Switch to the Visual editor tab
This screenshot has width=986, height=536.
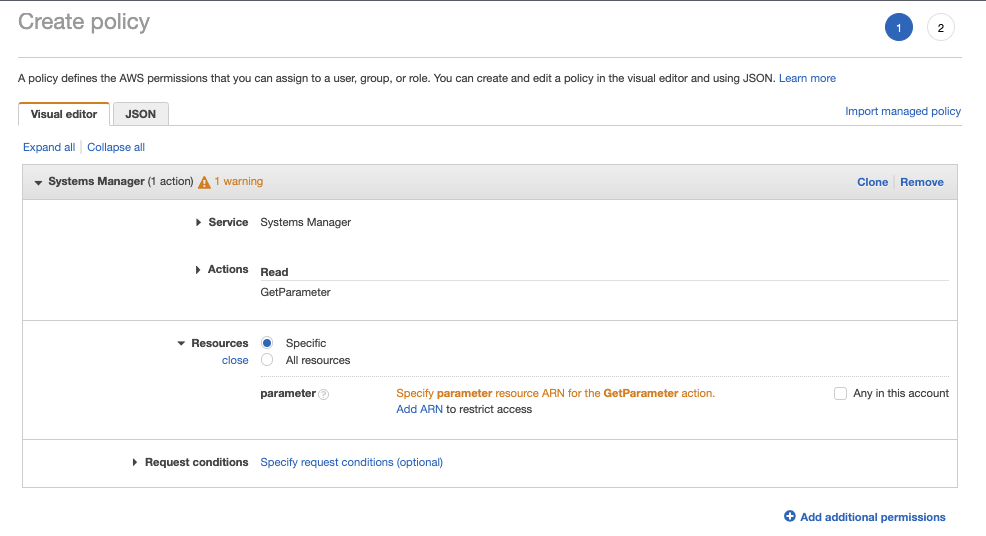click(x=64, y=114)
